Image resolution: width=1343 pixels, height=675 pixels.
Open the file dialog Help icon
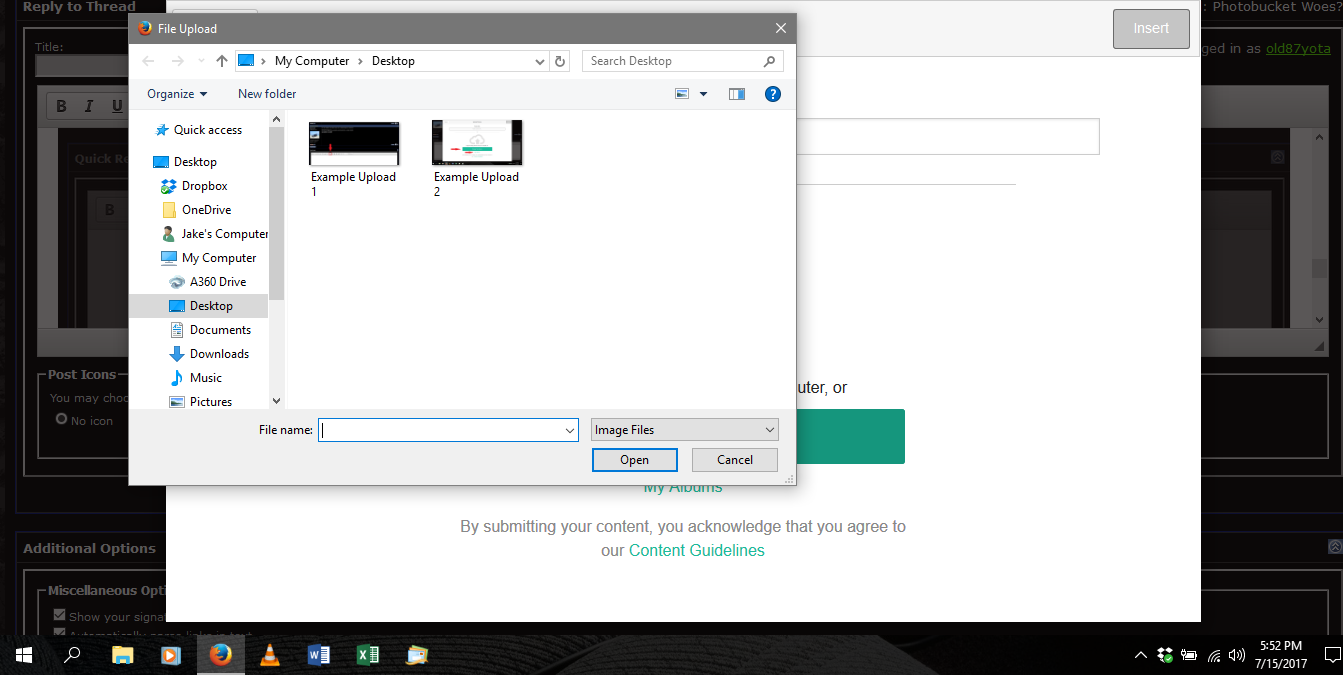click(x=772, y=94)
